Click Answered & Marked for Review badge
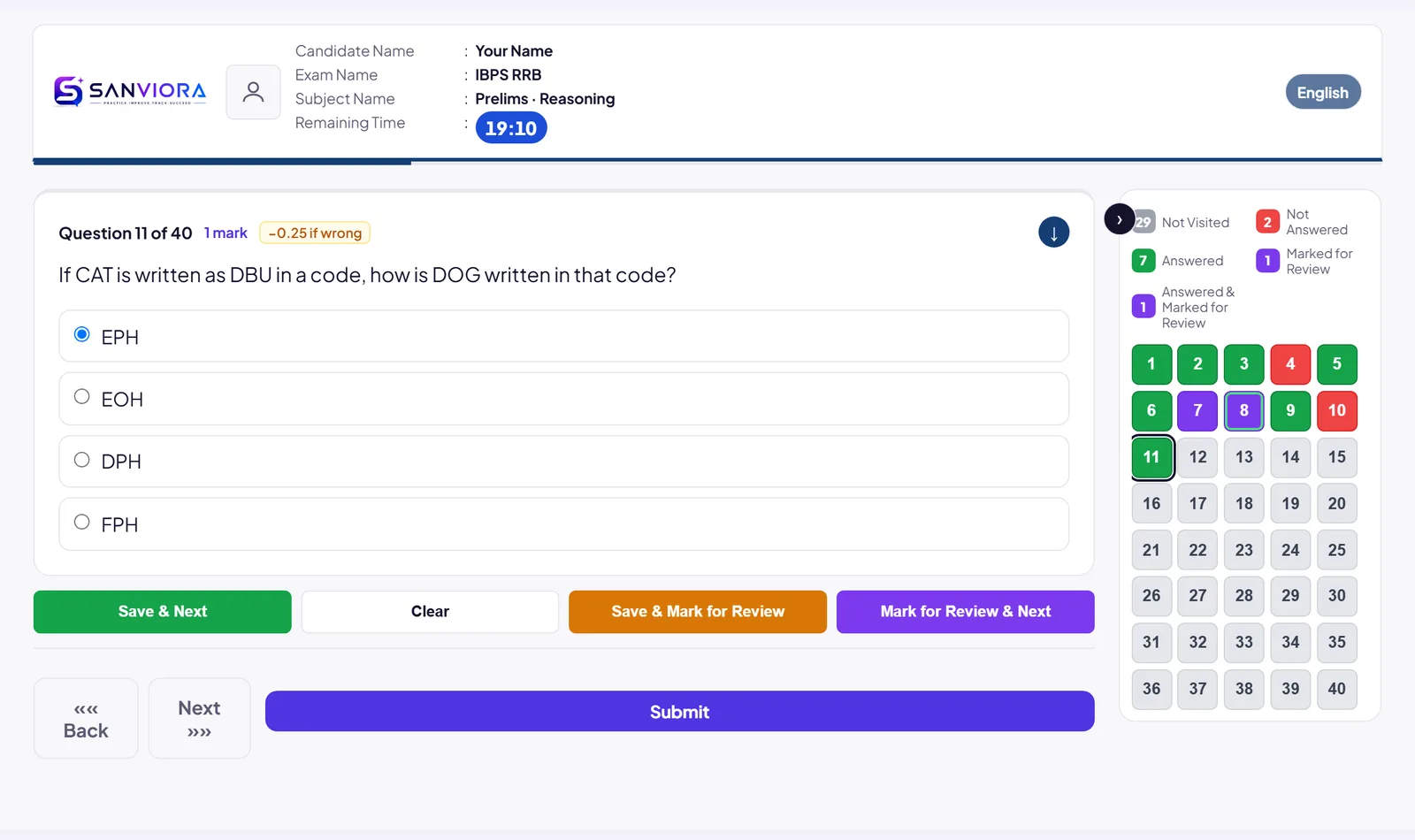1415x840 pixels. coord(1143,307)
